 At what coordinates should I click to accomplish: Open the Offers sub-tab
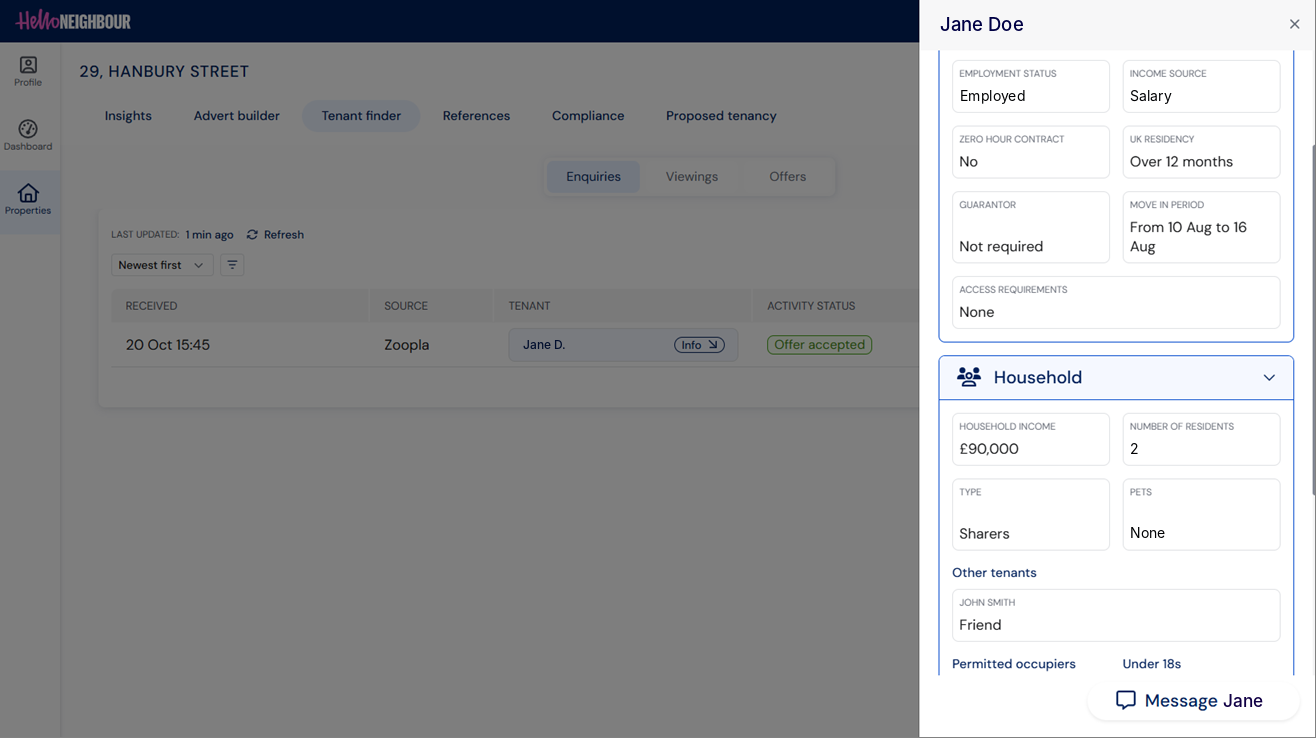pyautogui.click(x=788, y=177)
